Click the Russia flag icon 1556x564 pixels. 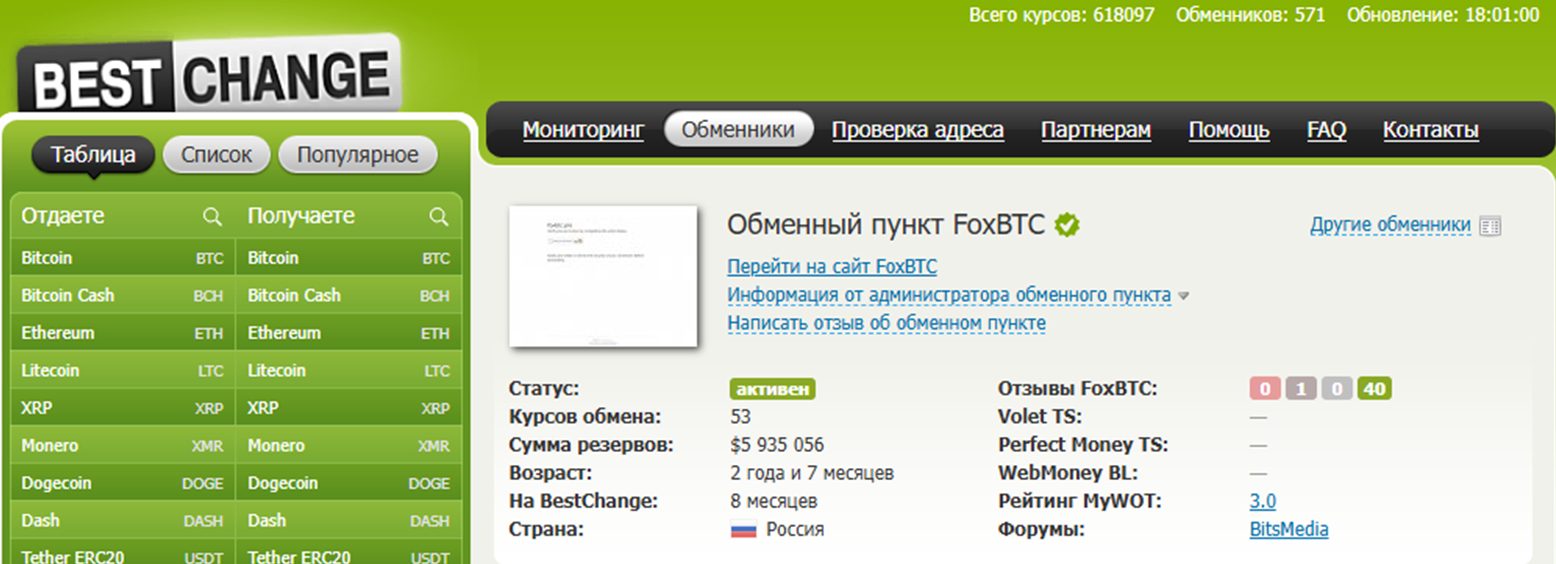pyautogui.click(x=743, y=530)
